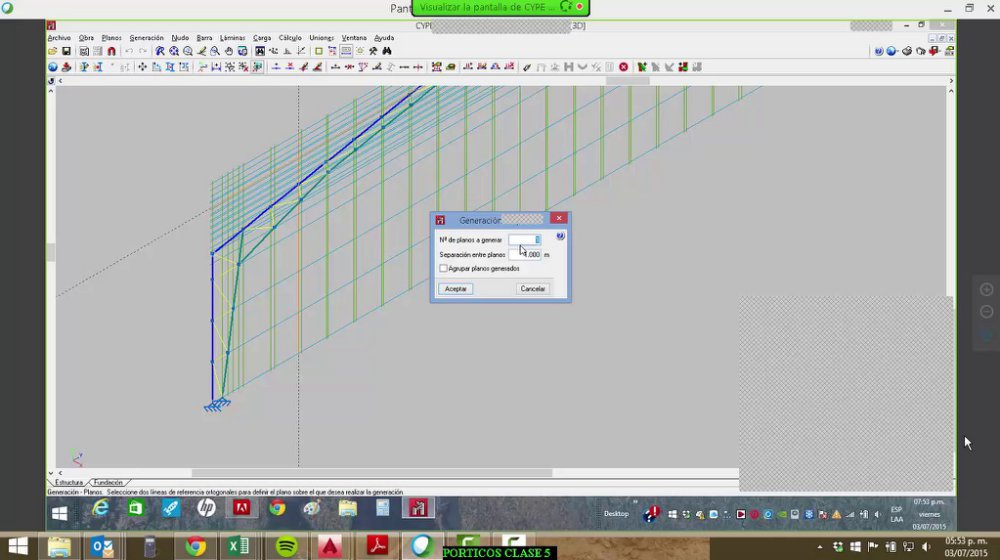Click the zoom-in plus button at right edge
Image resolution: width=1000 pixels, height=560 pixels.
[x=987, y=290]
